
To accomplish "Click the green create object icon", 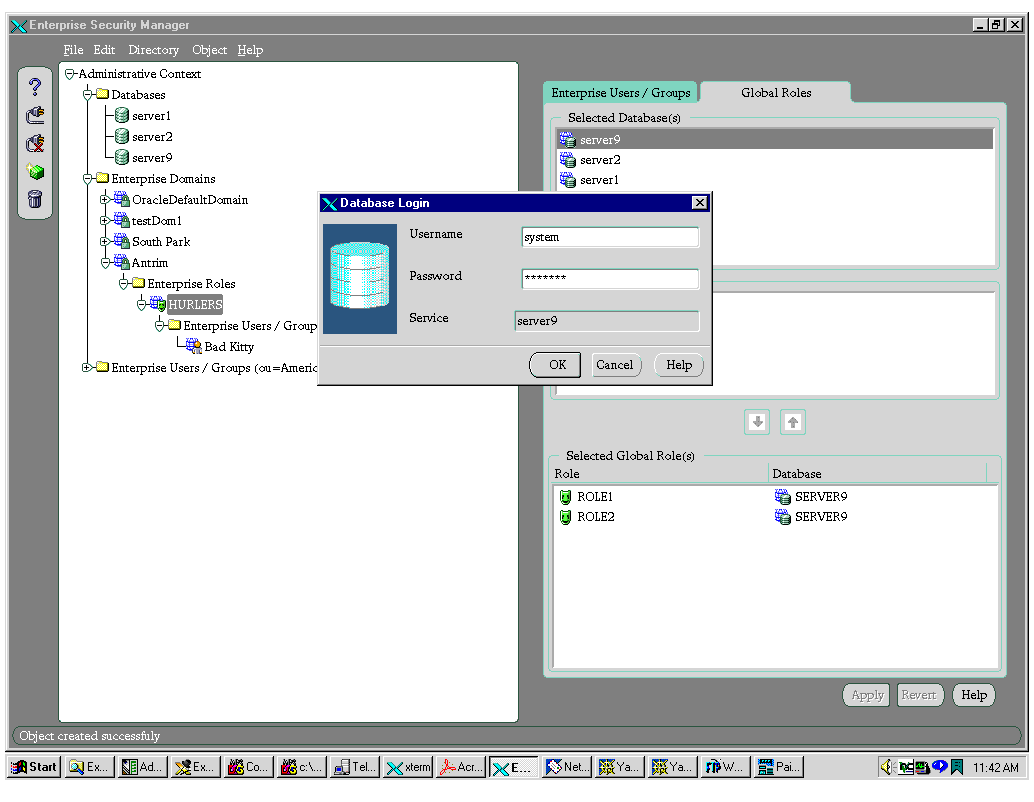I will (35, 171).
